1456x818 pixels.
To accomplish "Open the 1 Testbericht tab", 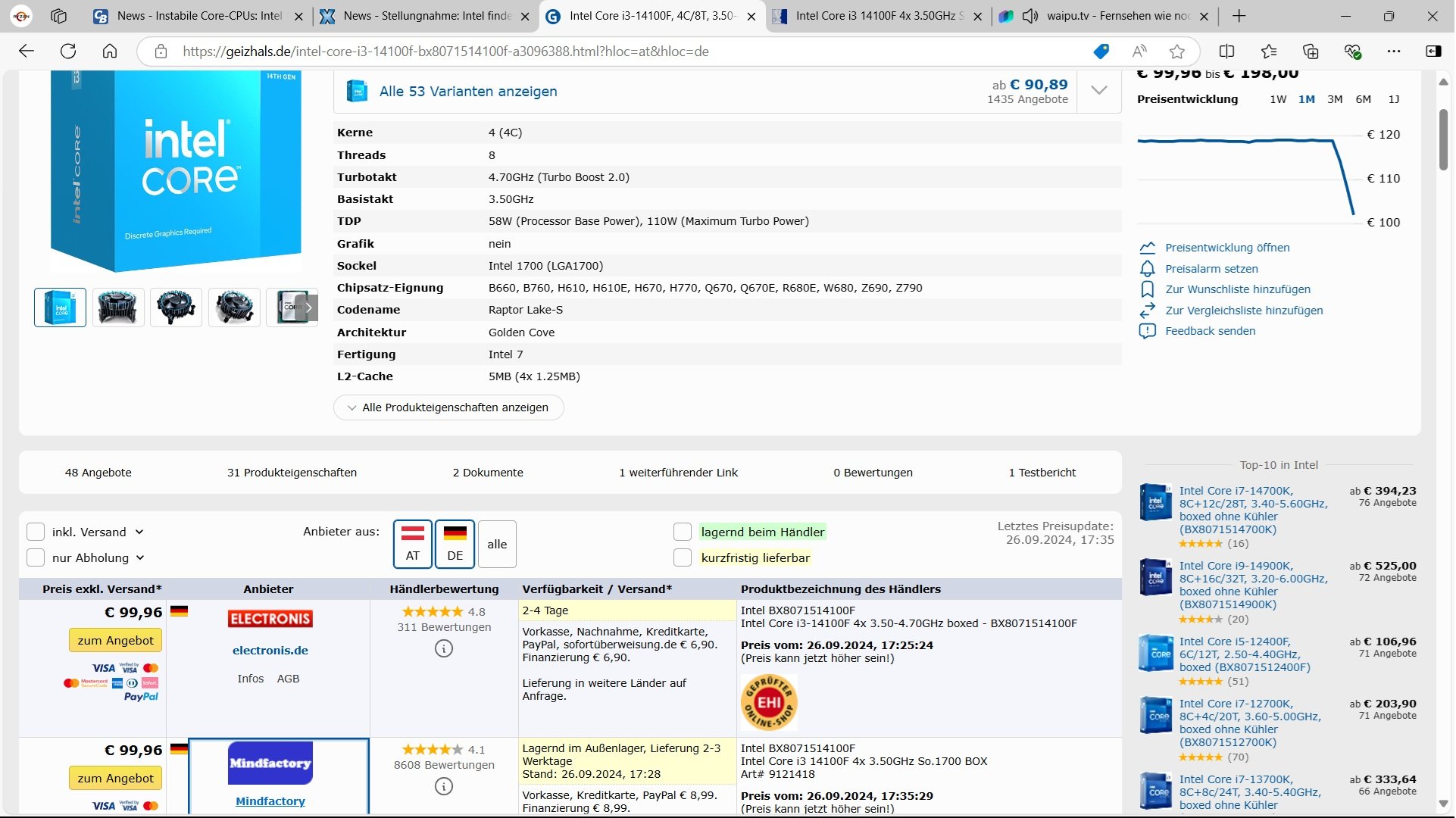I will (1042, 473).
